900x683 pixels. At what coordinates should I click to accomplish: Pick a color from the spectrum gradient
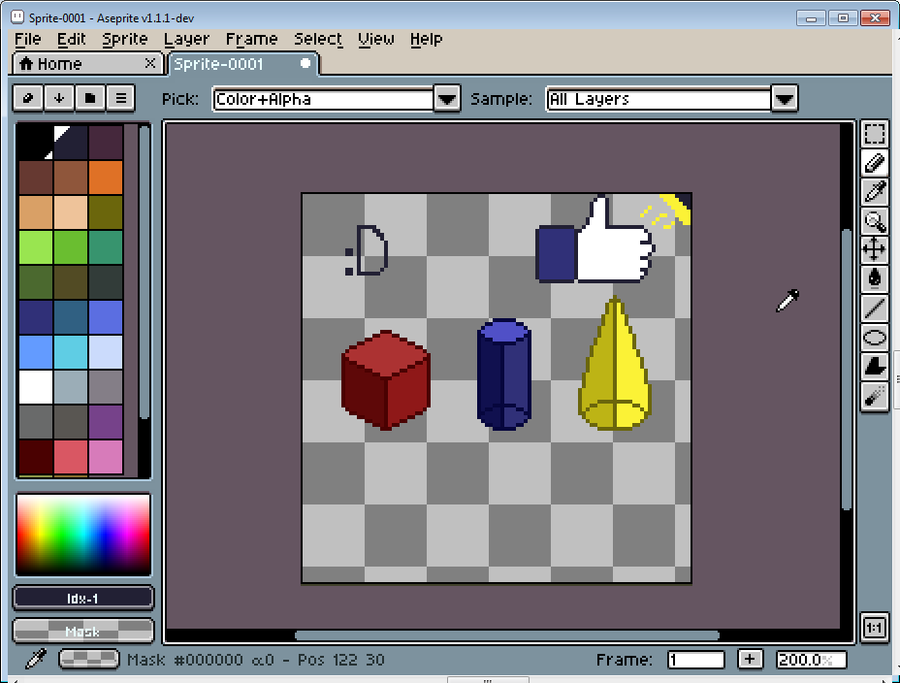83,534
